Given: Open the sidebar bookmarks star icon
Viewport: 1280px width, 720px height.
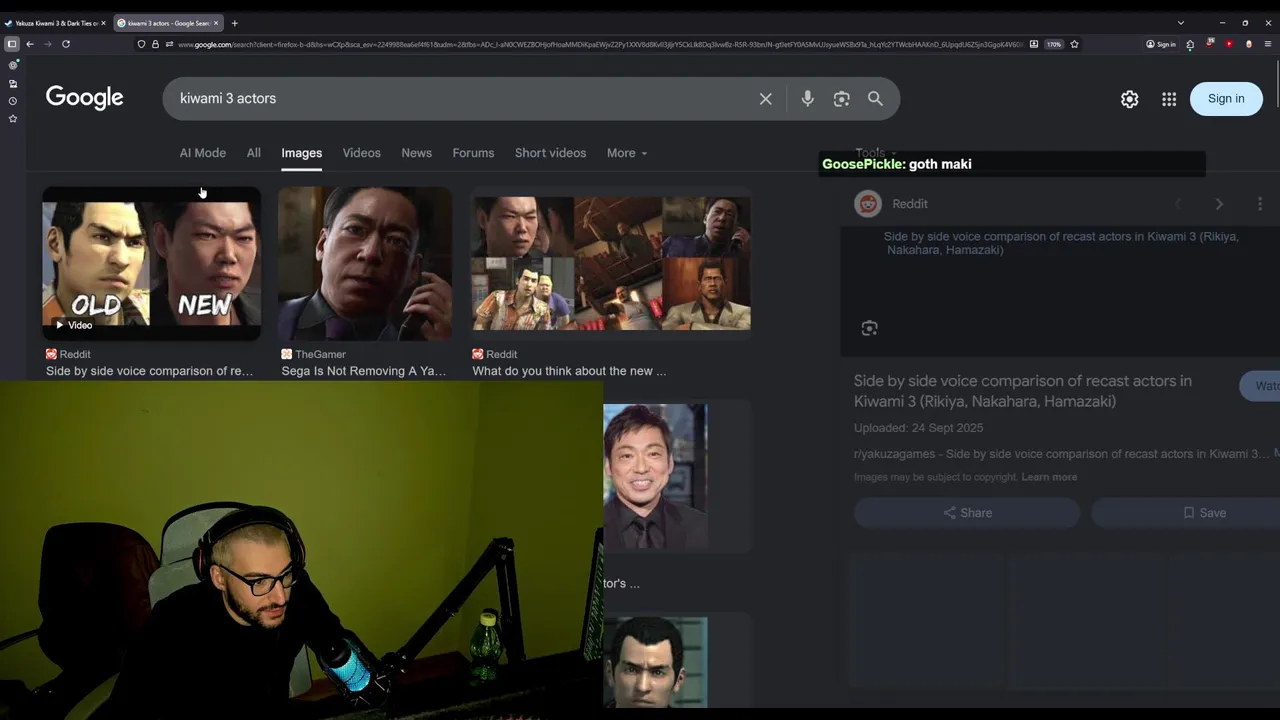Looking at the screenshot, I should click(13, 119).
